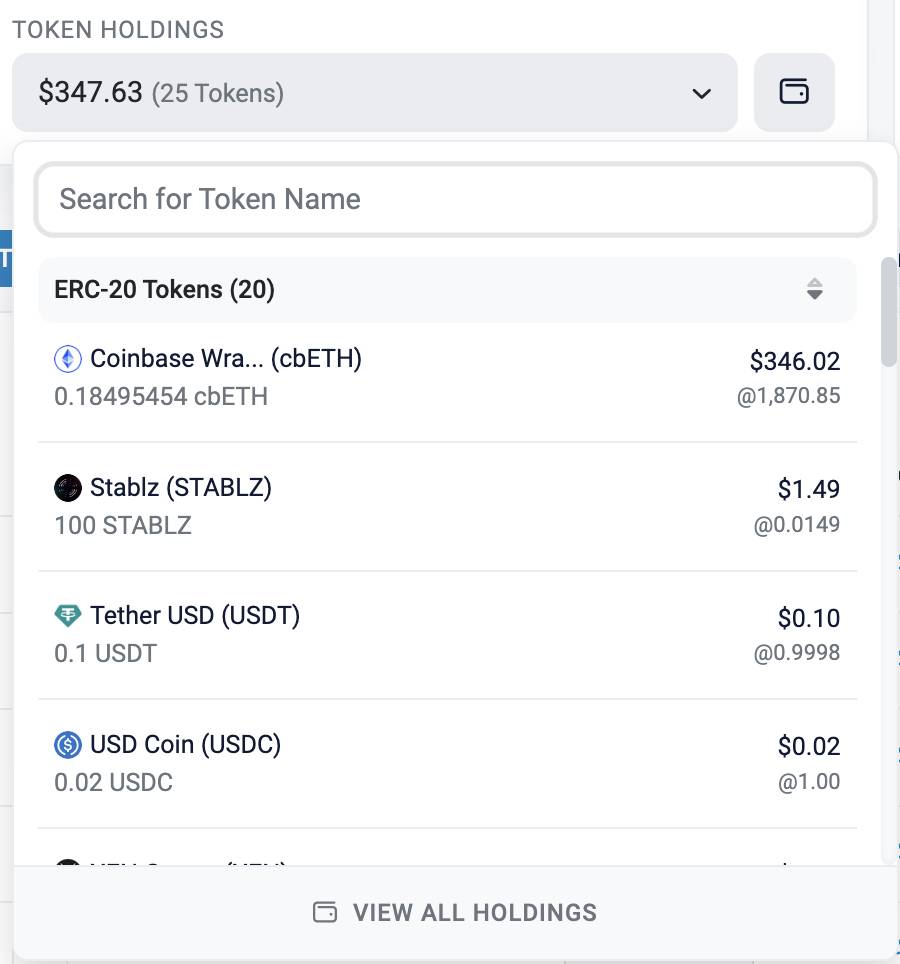Select the Stablz (STABLZ) token row
The width and height of the screenshot is (900, 964).
tap(447, 507)
